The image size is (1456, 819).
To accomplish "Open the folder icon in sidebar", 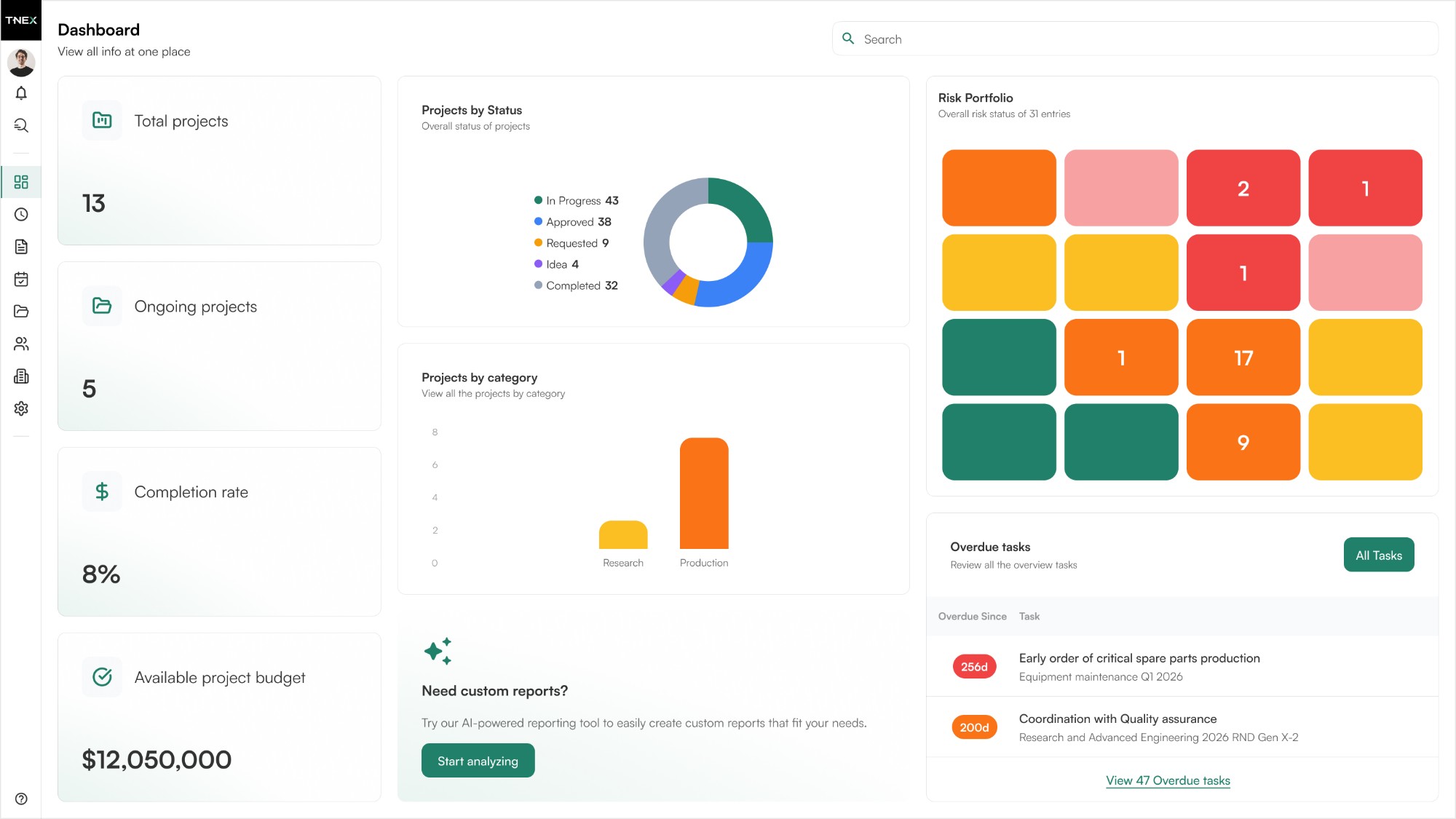I will [21, 312].
